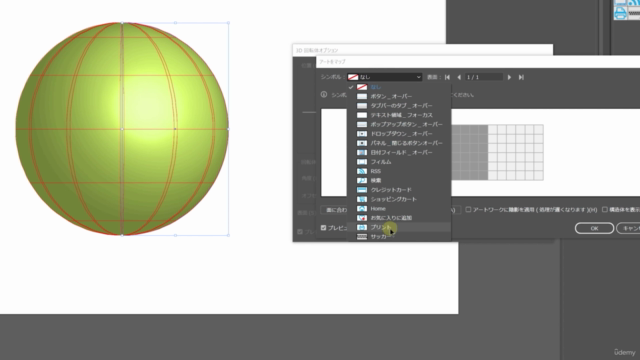640x360 pixels.
Task: Pick サッカー symbol at list bottom
Action: click(x=399, y=237)
